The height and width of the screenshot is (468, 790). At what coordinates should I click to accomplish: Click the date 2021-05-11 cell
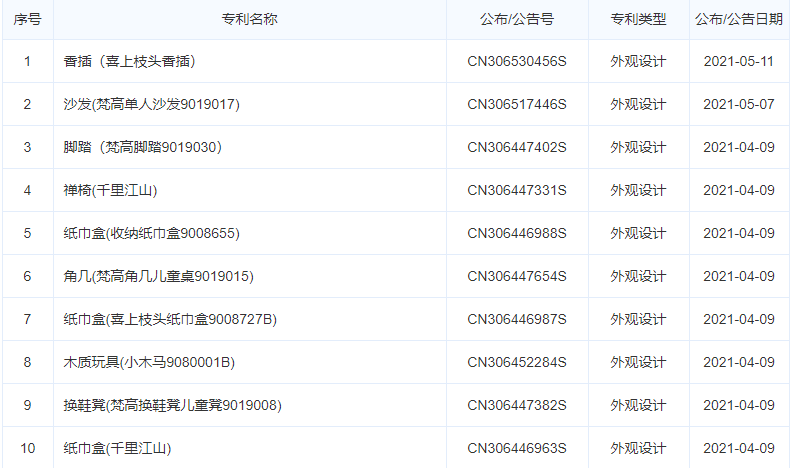pos(739,61)
